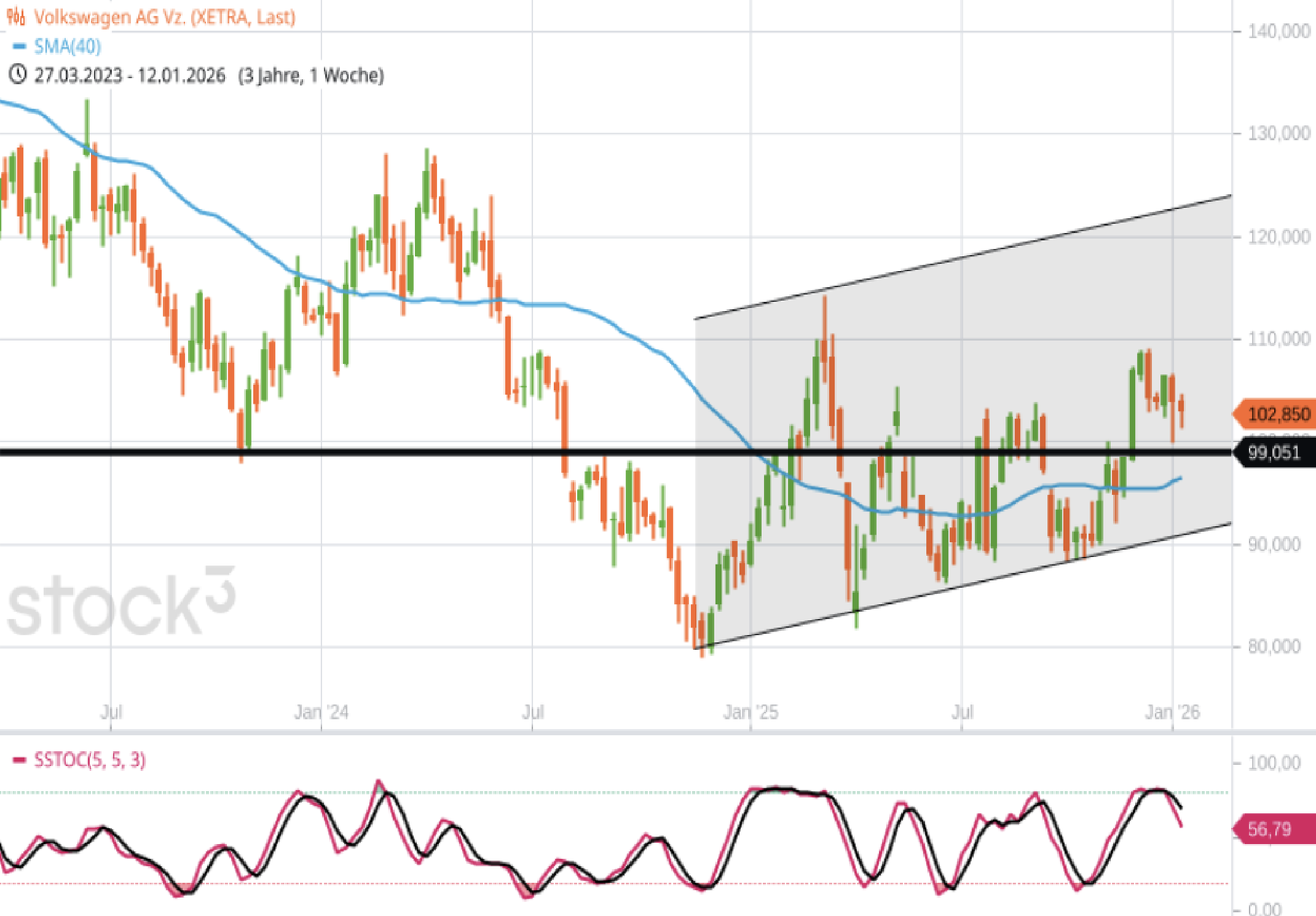This screenshot has width=1316, height=916.
Task: Click the 80,000 price axis label
Action: (x=1274, y=646)
